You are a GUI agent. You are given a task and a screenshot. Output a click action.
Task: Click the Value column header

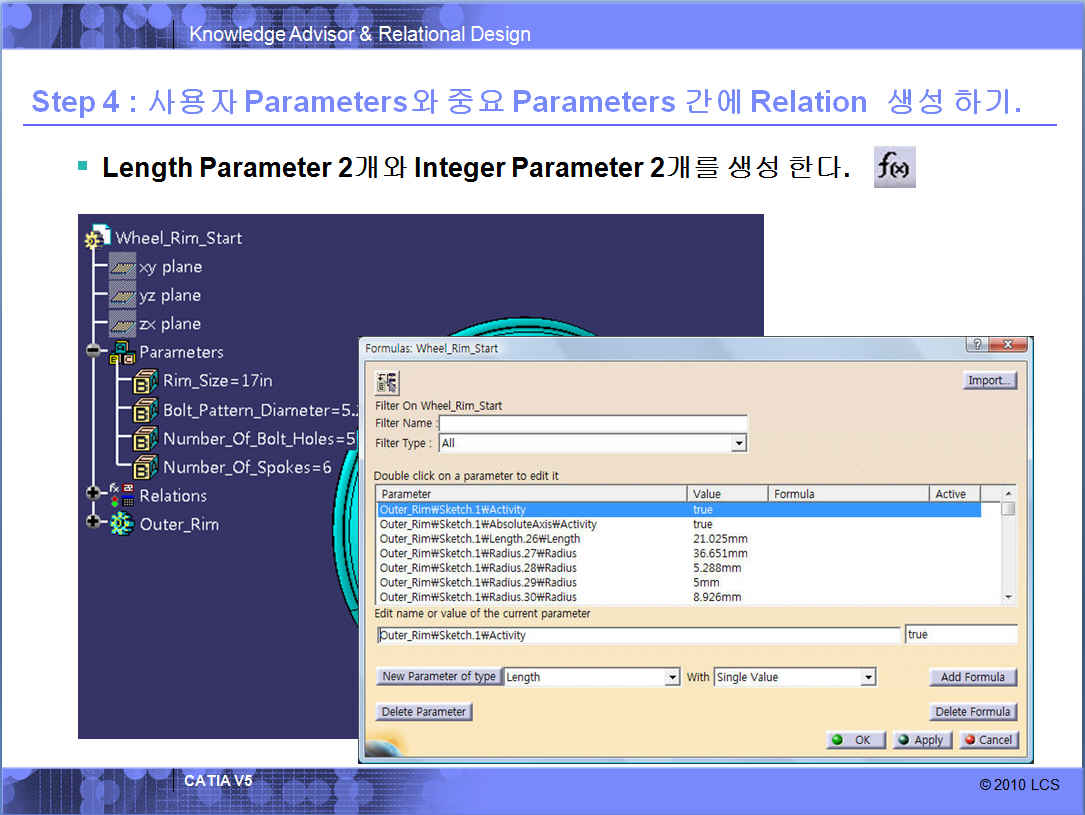pos(727,494)
